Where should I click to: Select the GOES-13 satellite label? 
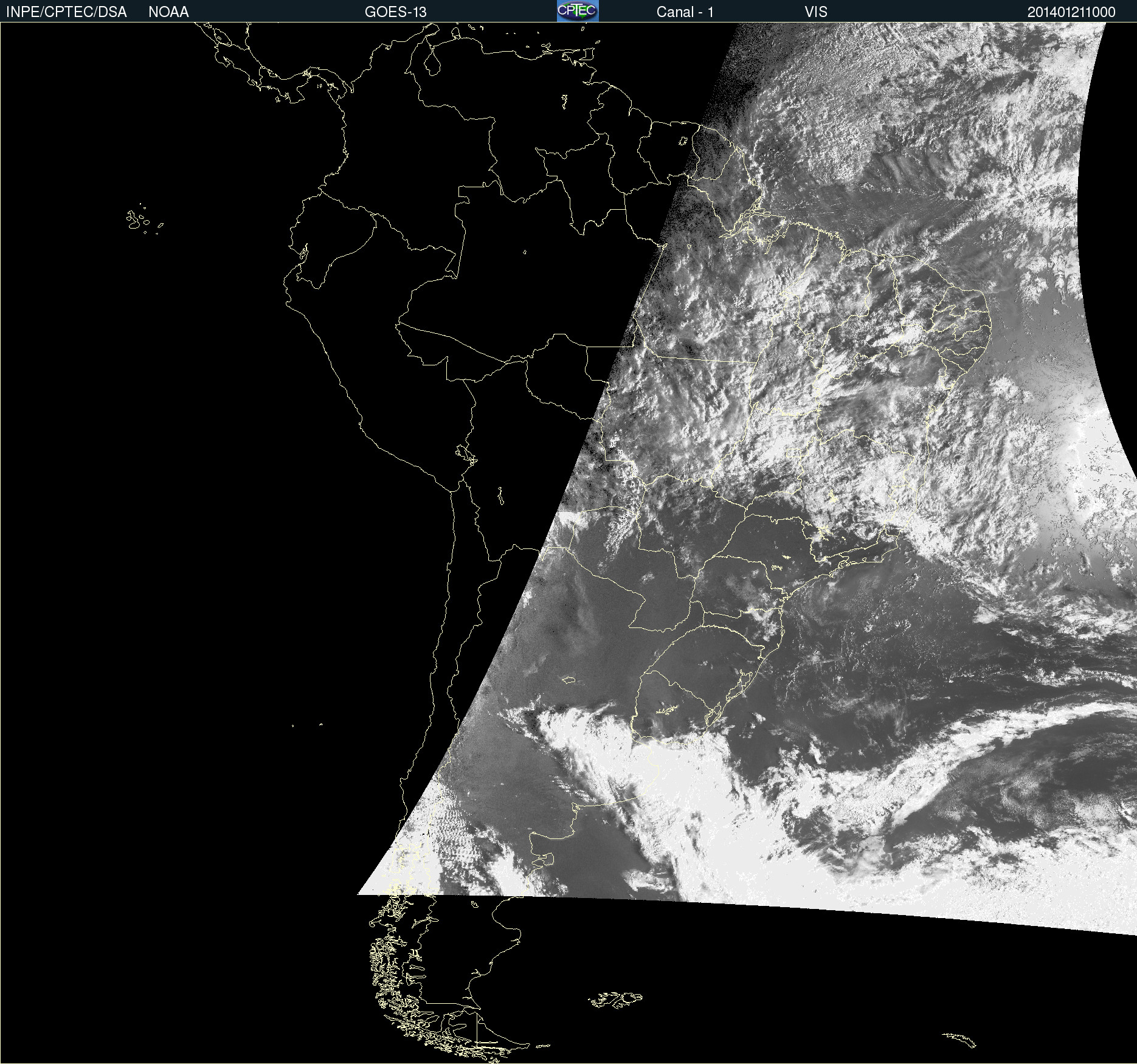[395, 12]
